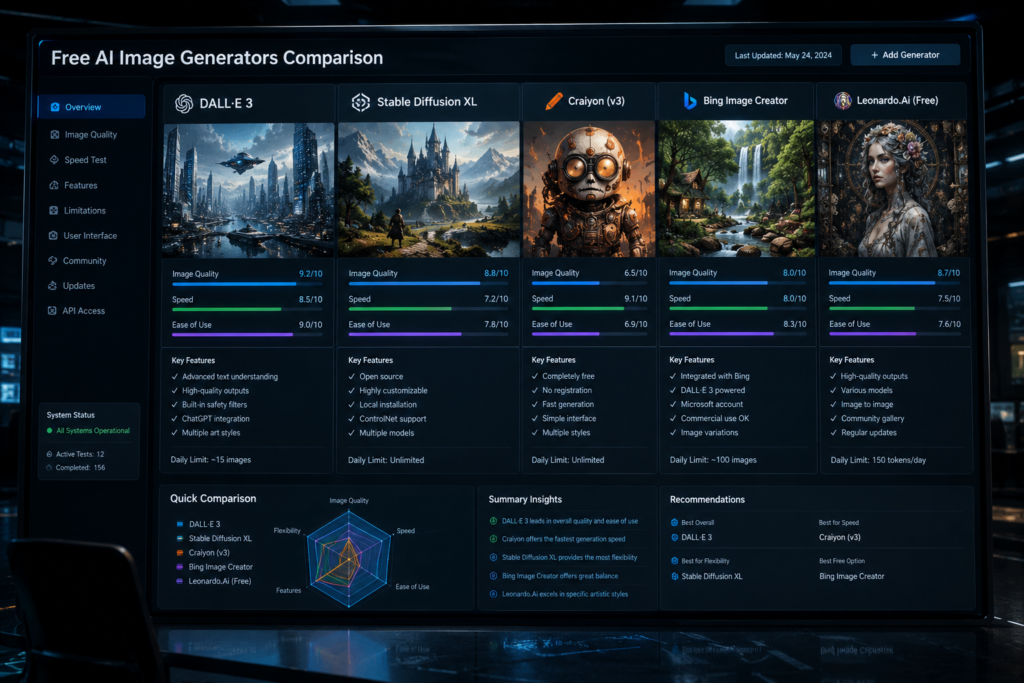Click the Add Generator button
The width and height of the screenshot is (1024, 683).
905,55
